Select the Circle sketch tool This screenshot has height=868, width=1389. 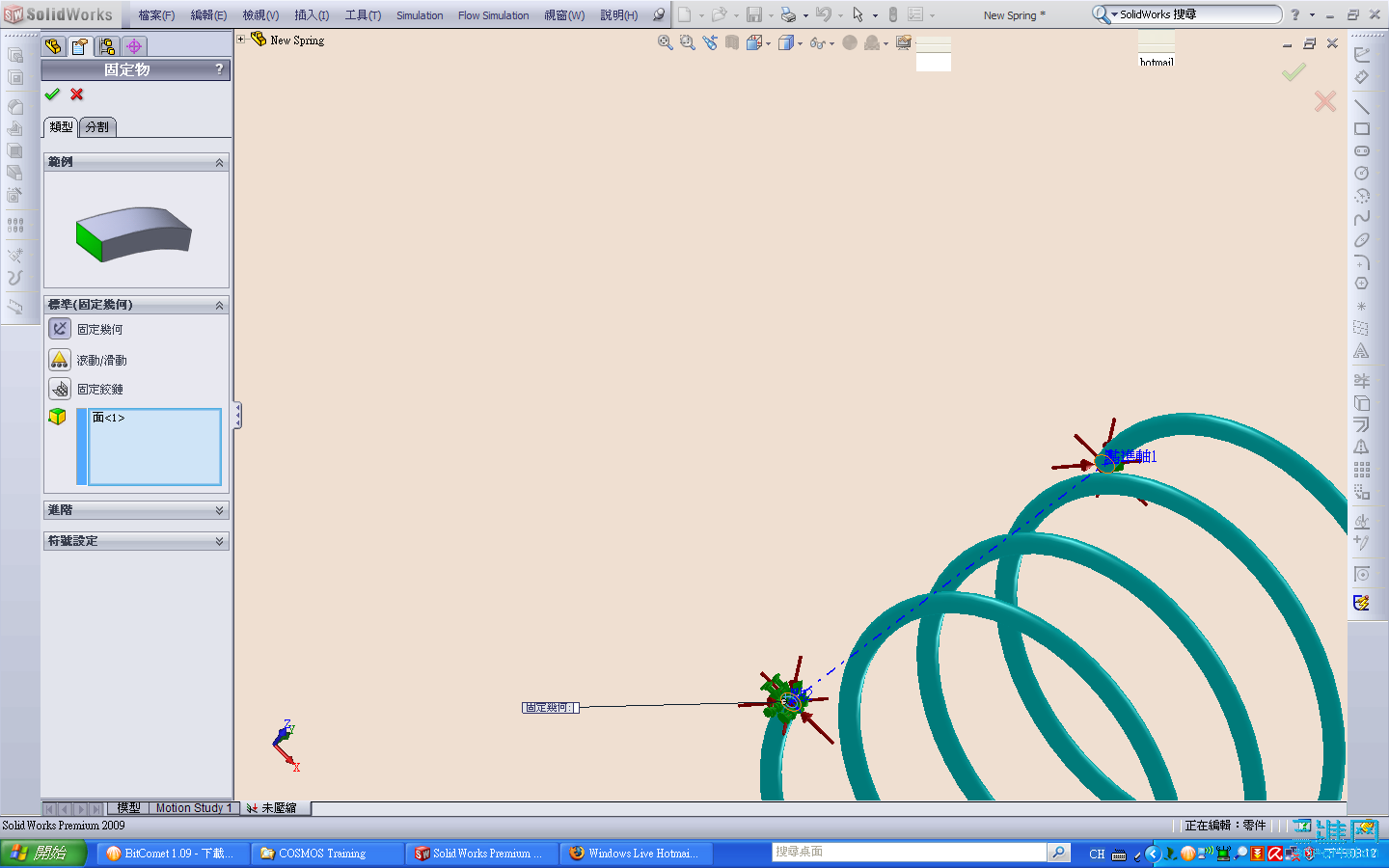(x=1362, y=173)
